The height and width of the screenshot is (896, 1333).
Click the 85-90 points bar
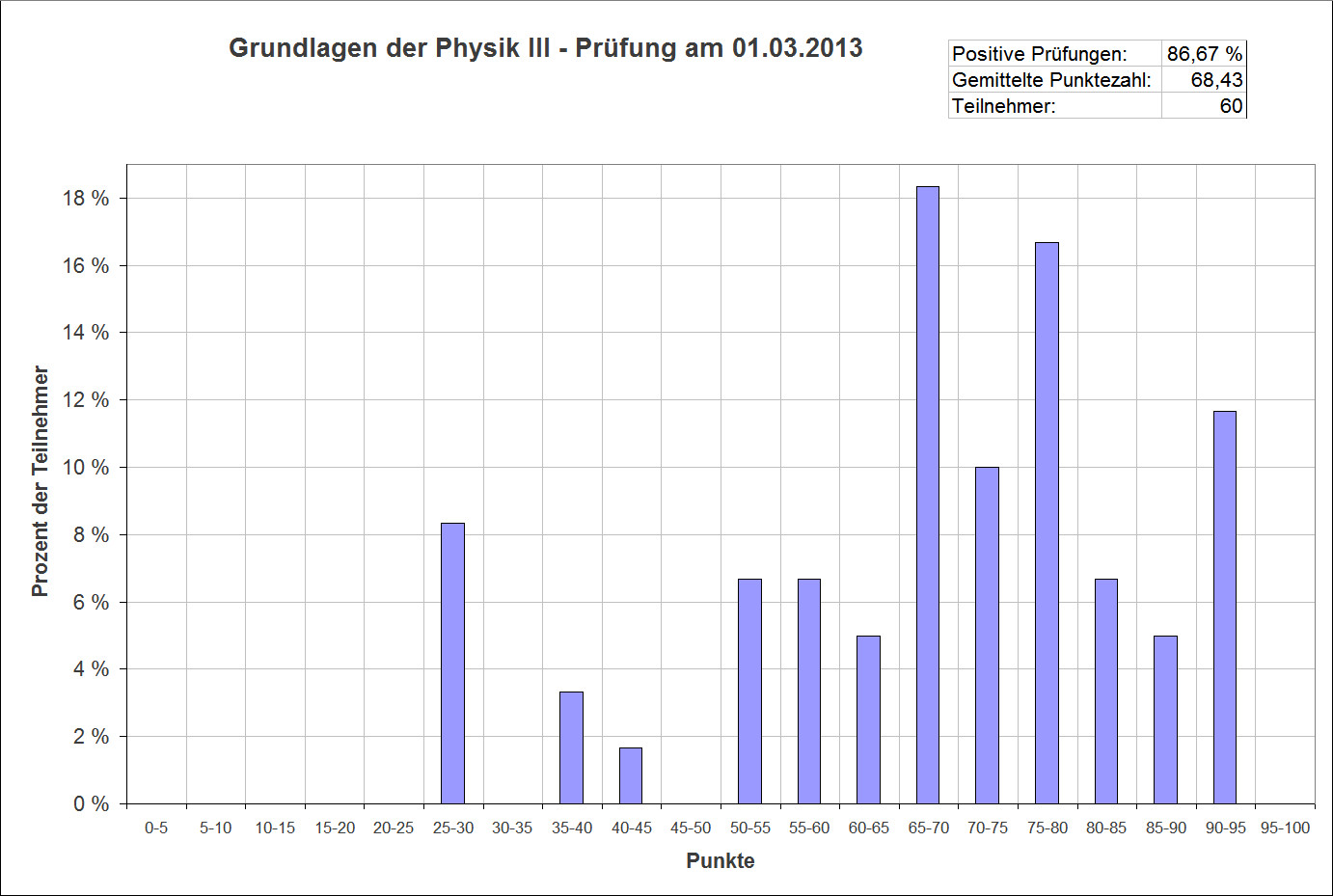[1165, 720]
